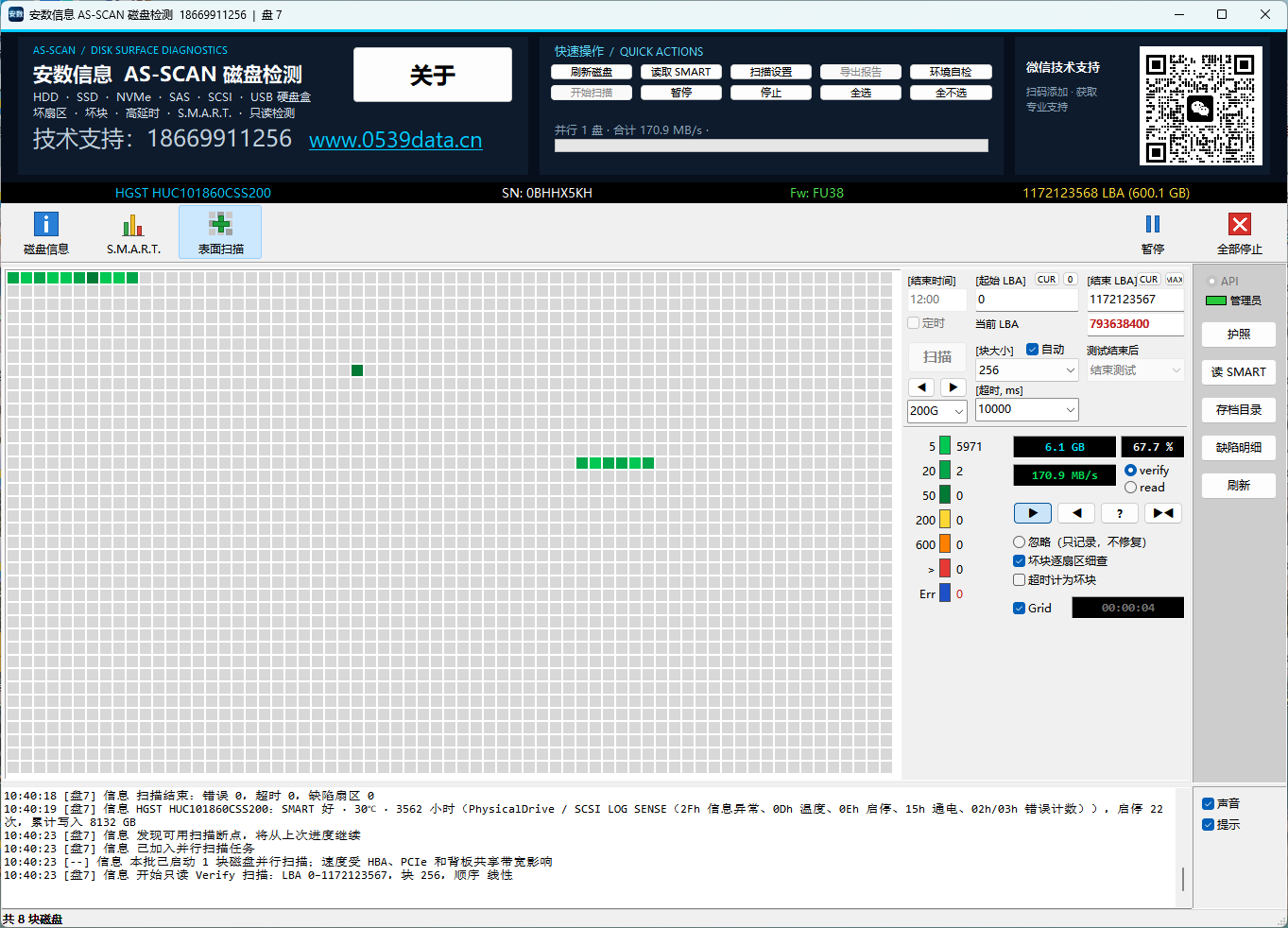Click the blue Err legend swatch
Screen dimensions: 1288x928
point(945,593)
